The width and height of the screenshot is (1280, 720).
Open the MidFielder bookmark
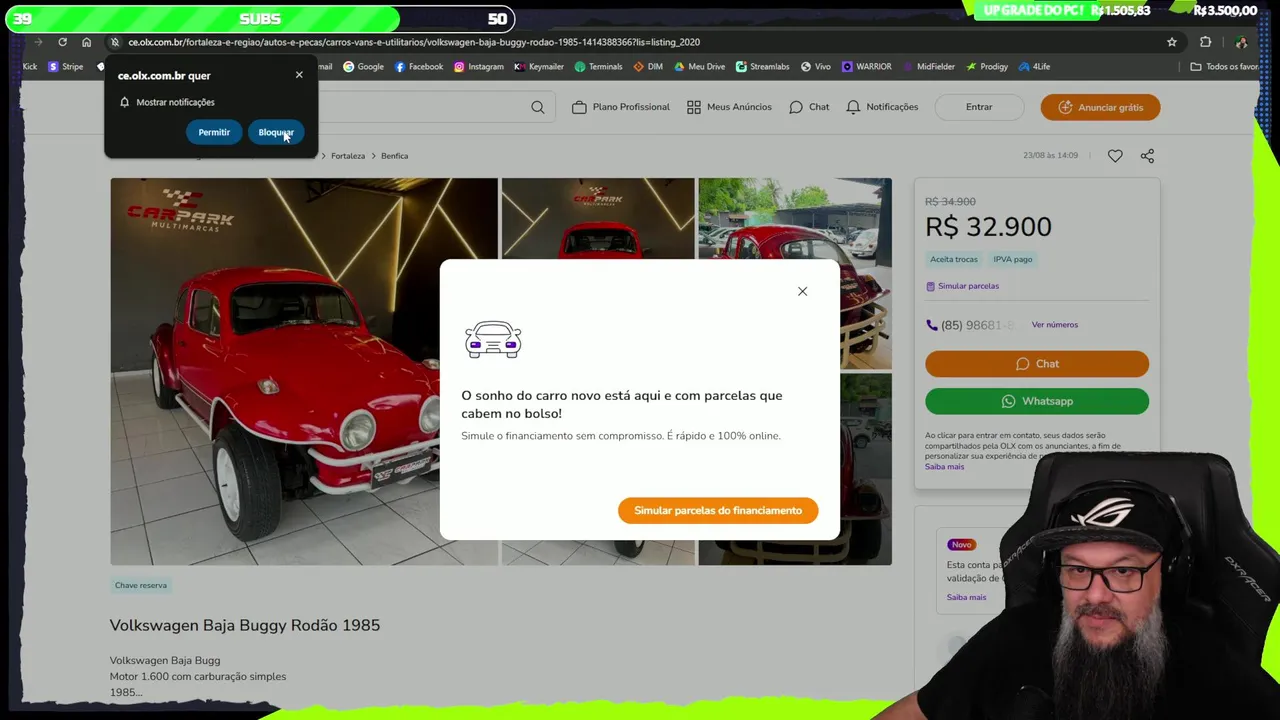click(x=928, y=67)
